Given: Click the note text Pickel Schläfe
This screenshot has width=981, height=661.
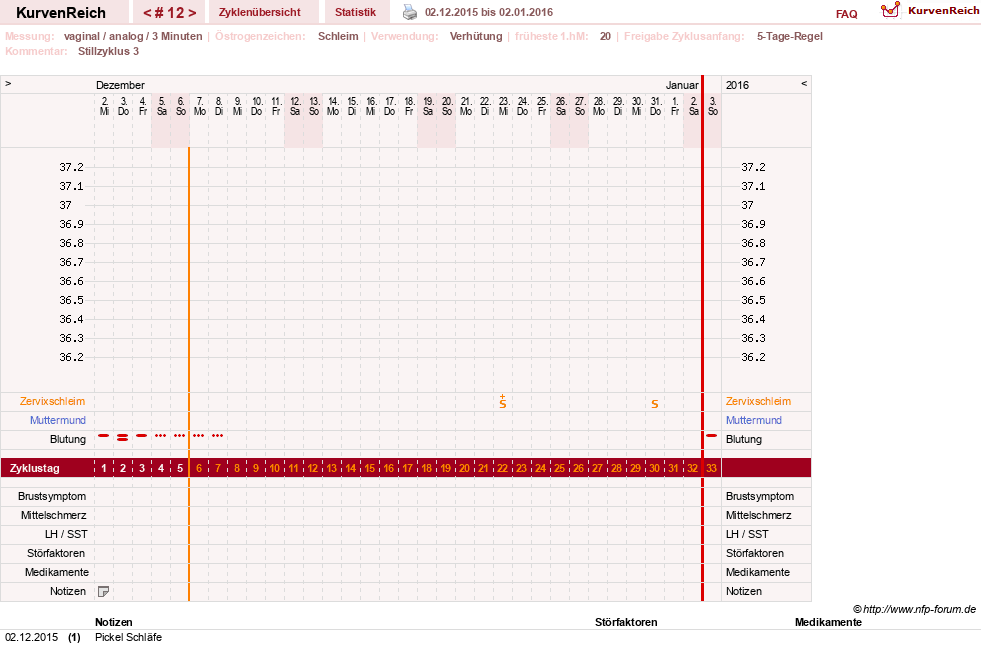Looking at the screenshot, I should 128,637.
